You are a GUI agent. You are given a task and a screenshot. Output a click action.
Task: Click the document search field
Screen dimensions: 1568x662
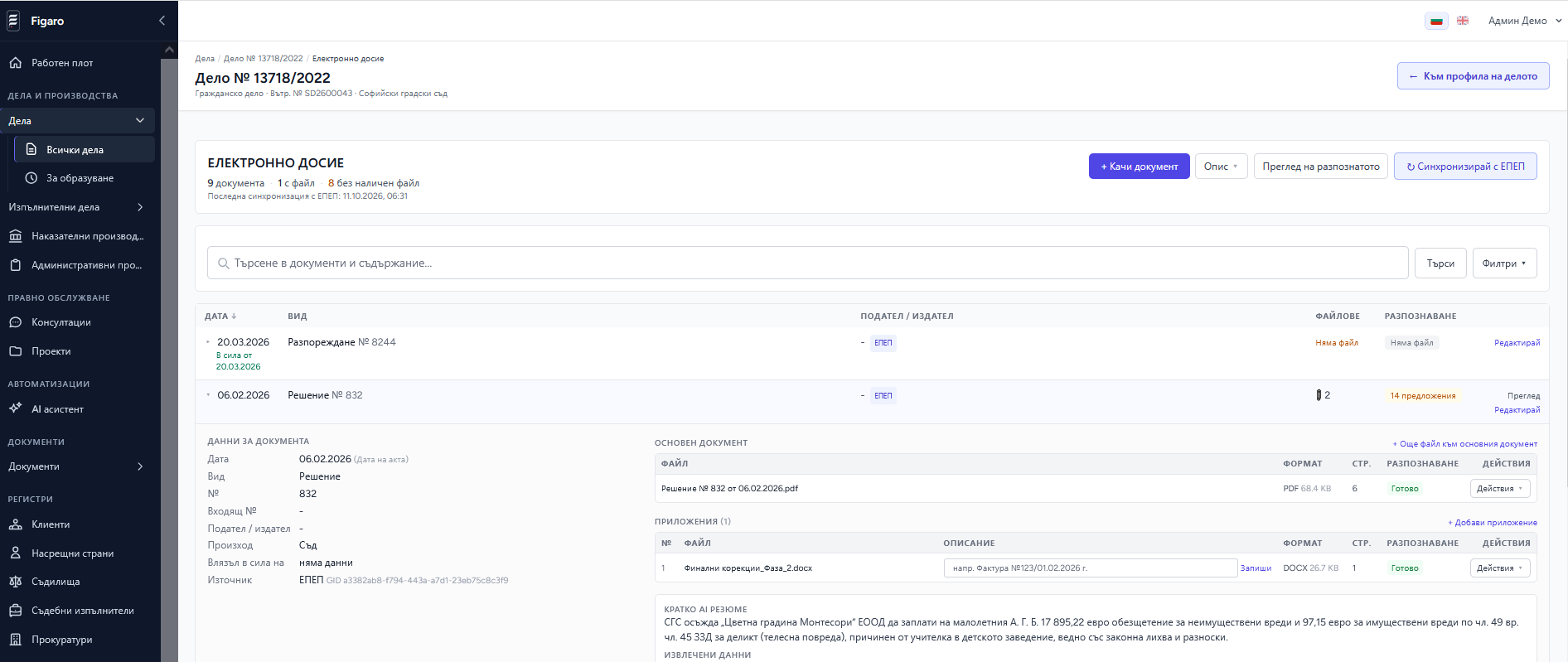tap(807, 263)
